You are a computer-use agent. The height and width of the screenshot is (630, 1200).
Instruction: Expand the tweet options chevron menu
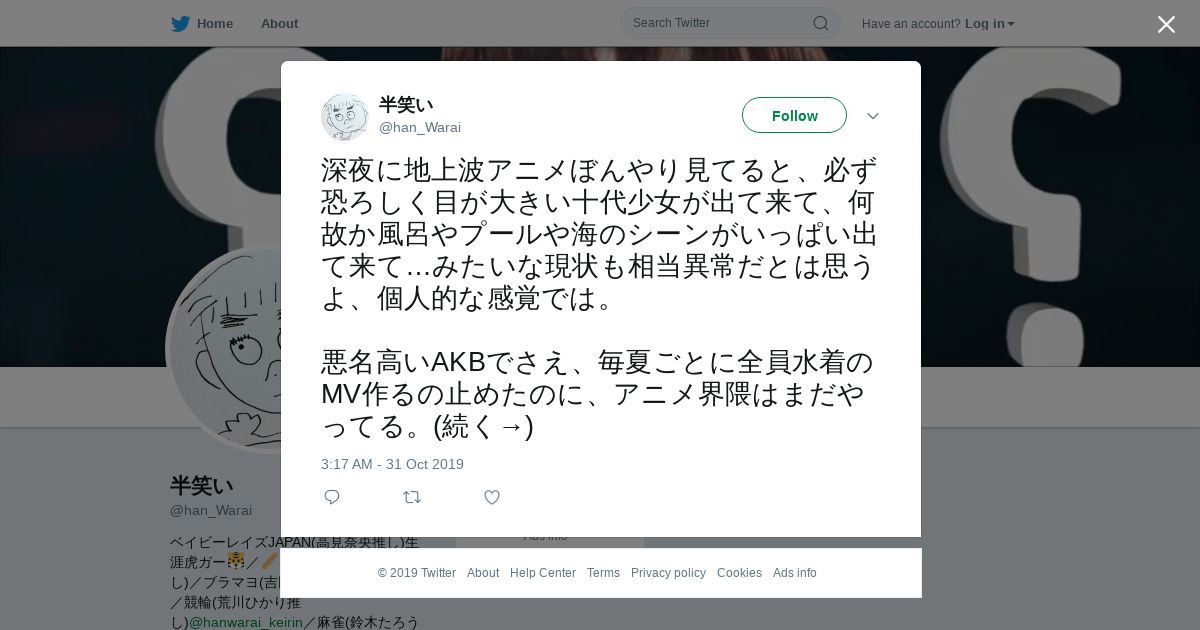(873, 116)
